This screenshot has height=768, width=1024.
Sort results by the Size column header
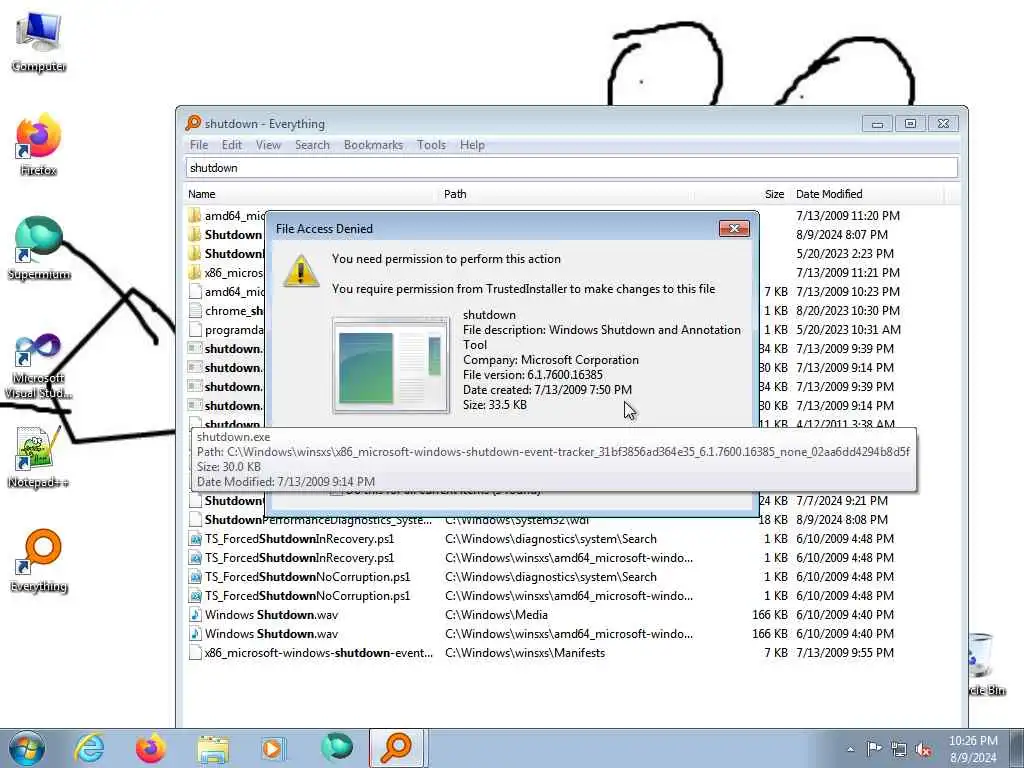coord(742,194)
